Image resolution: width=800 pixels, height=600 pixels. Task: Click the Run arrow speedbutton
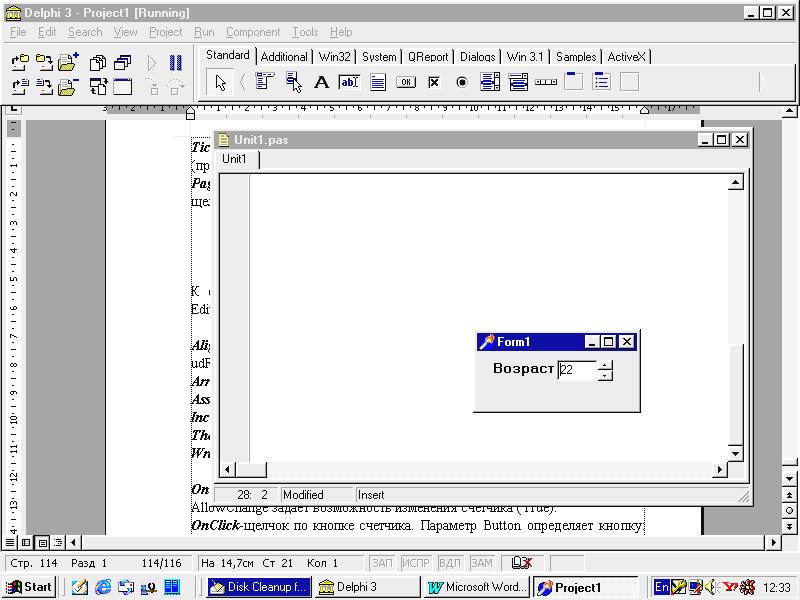click(x=151, y=63)
